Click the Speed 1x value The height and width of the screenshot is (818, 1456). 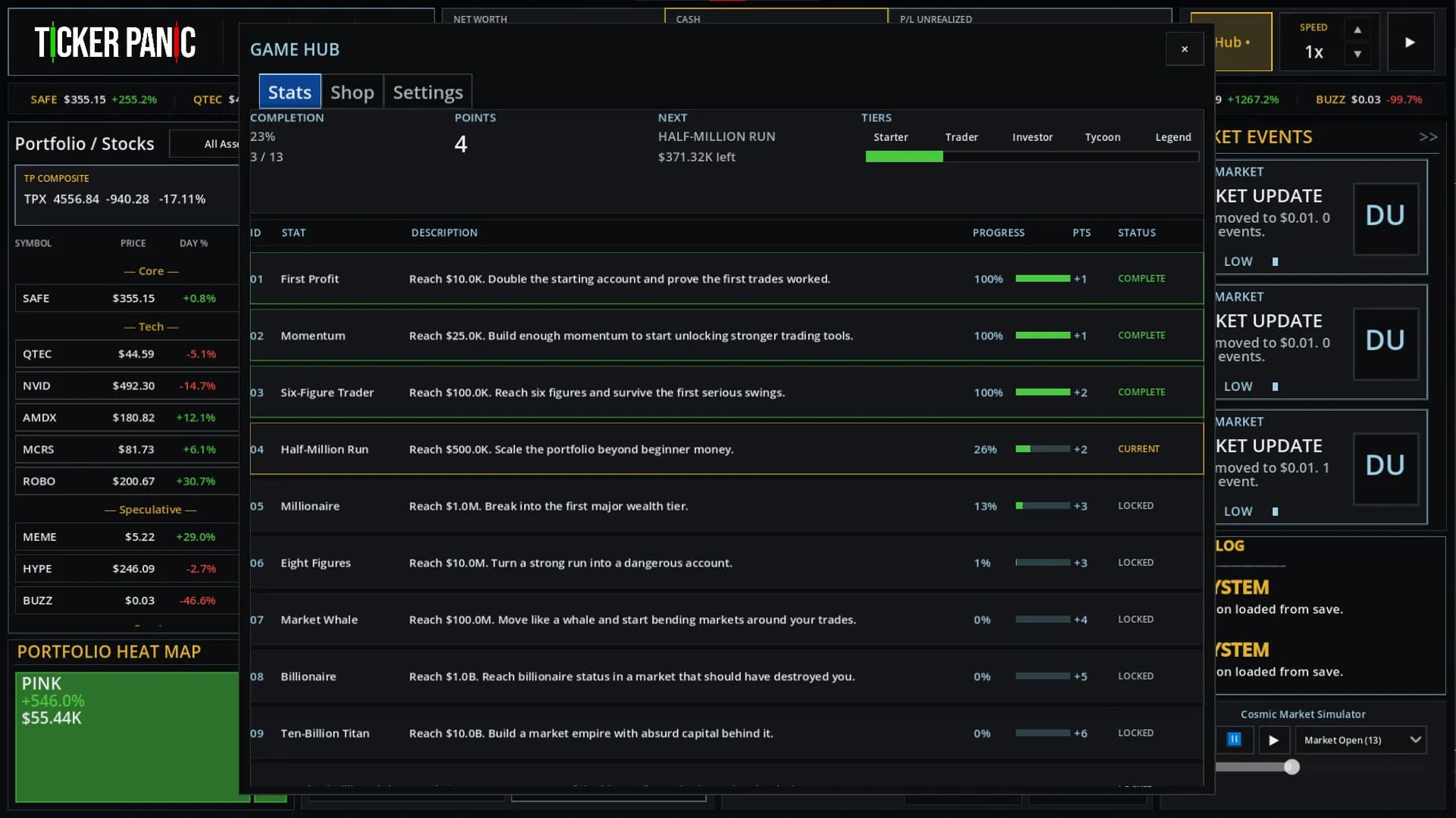coord(1313,52)
